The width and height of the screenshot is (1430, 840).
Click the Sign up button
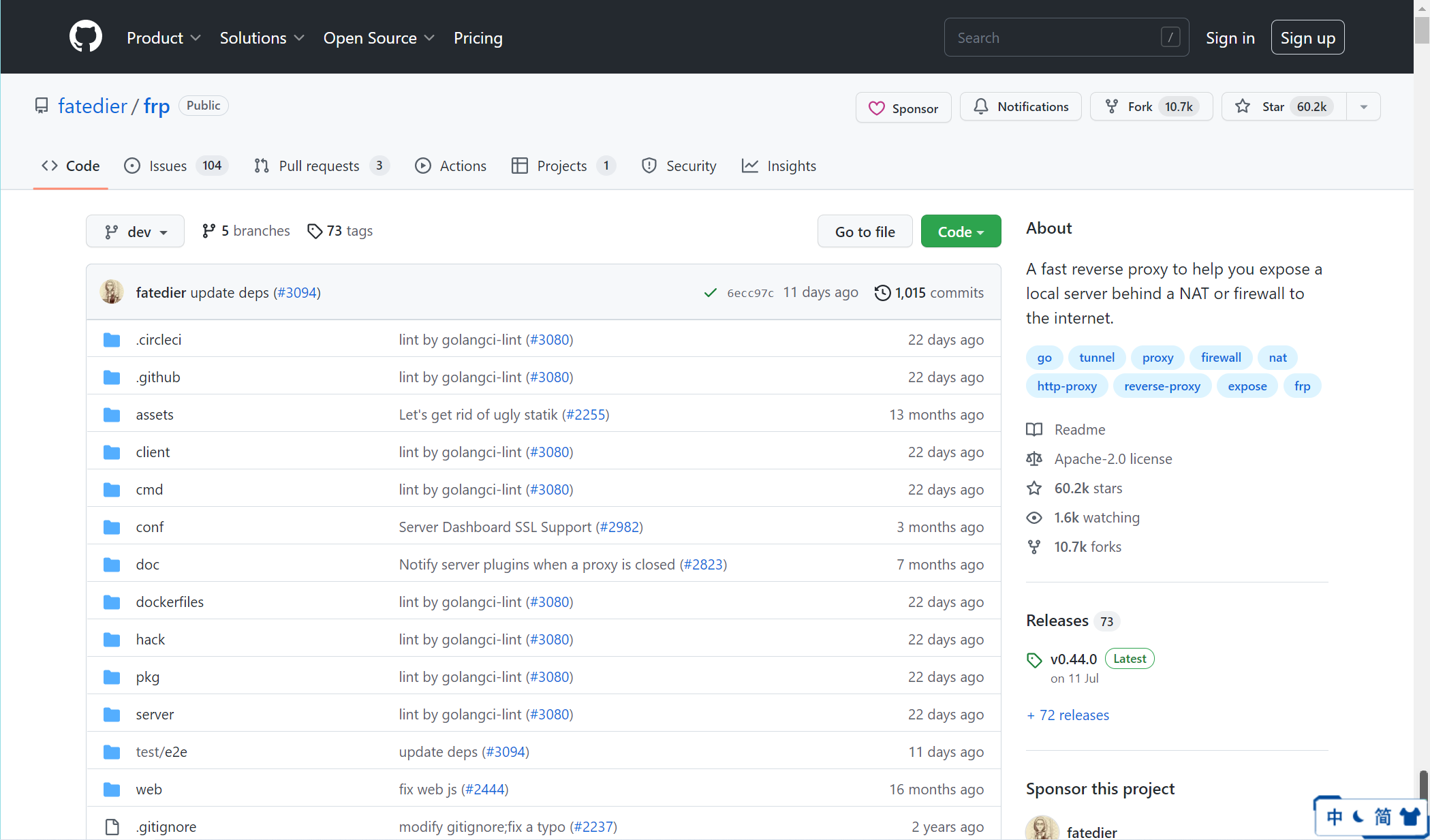[x=1307, y=37]
